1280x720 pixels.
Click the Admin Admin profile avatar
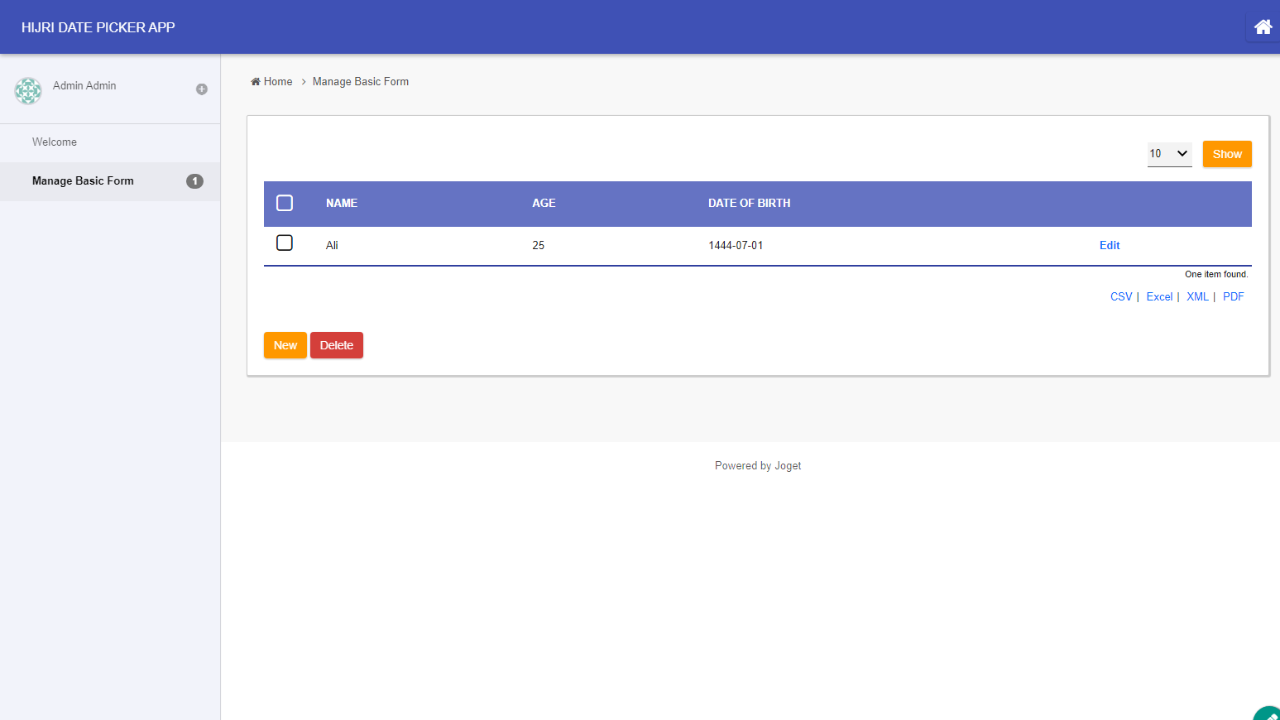[28, 91]
